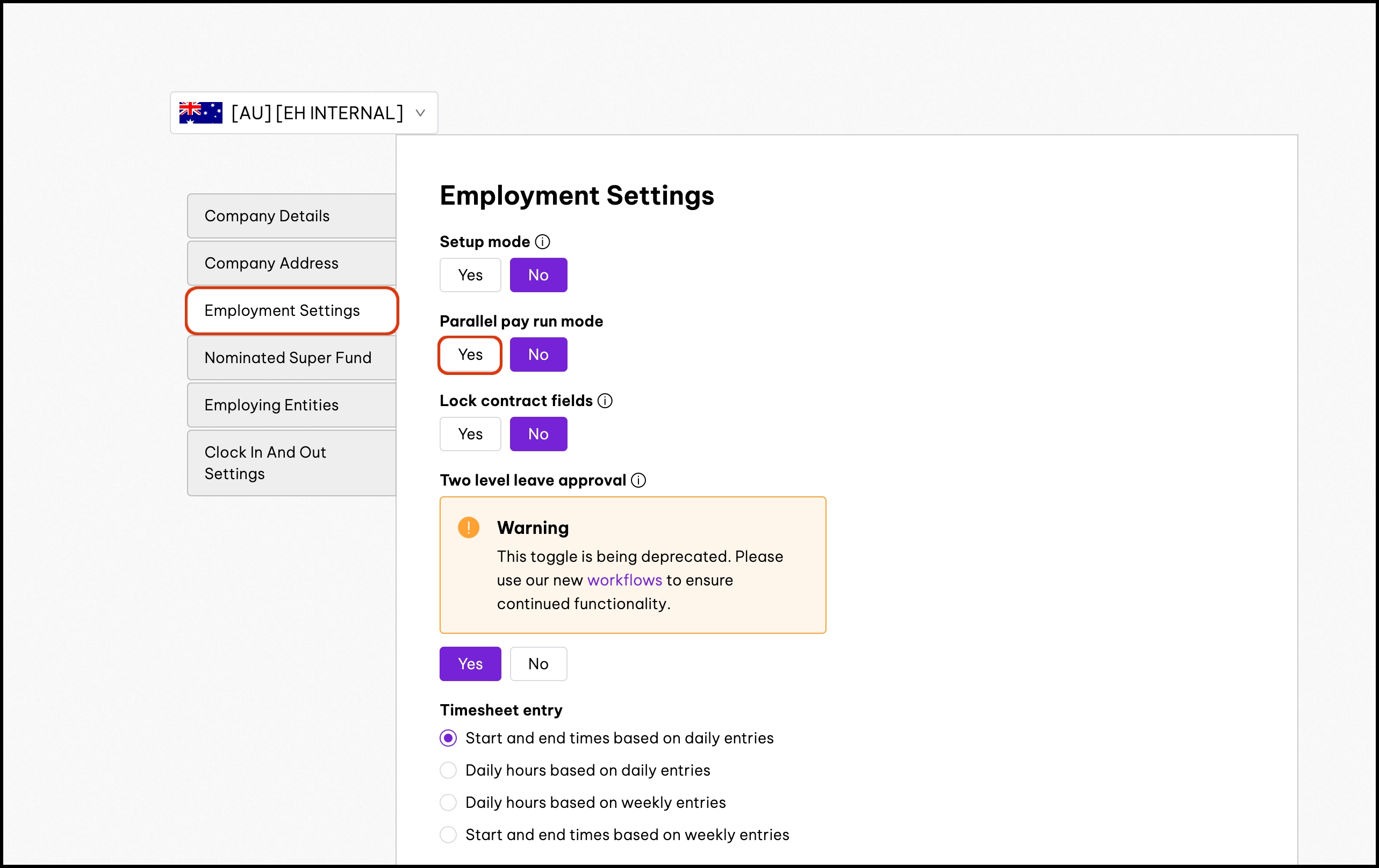Image resolution: width=1379 pixels, height=868 pixels.
Task: Follow the workflows link in the warning
Action: 624,580
